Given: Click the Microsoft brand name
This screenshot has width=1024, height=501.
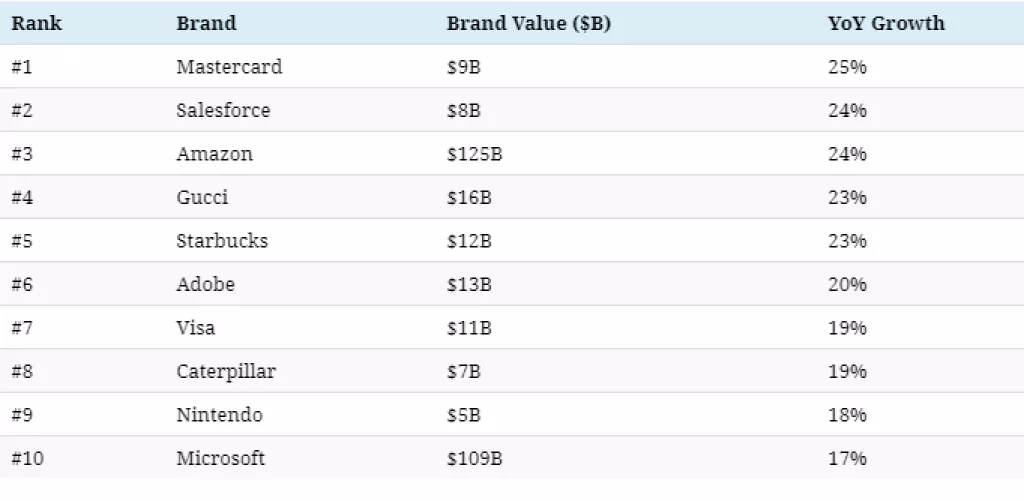Looking at the screenshot, I should 221,458.
